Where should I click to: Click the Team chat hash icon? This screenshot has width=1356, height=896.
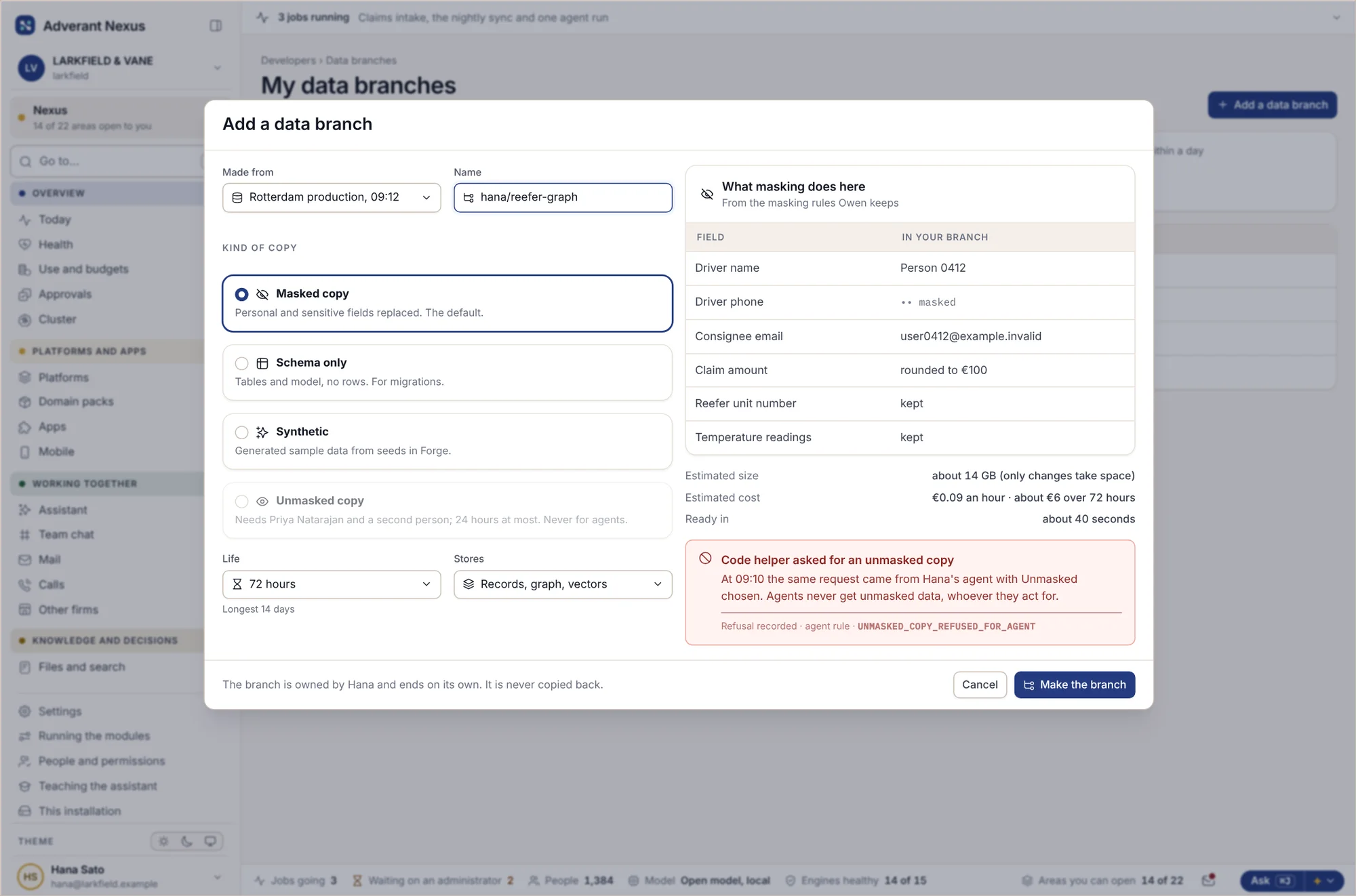[x=25, y=535]
